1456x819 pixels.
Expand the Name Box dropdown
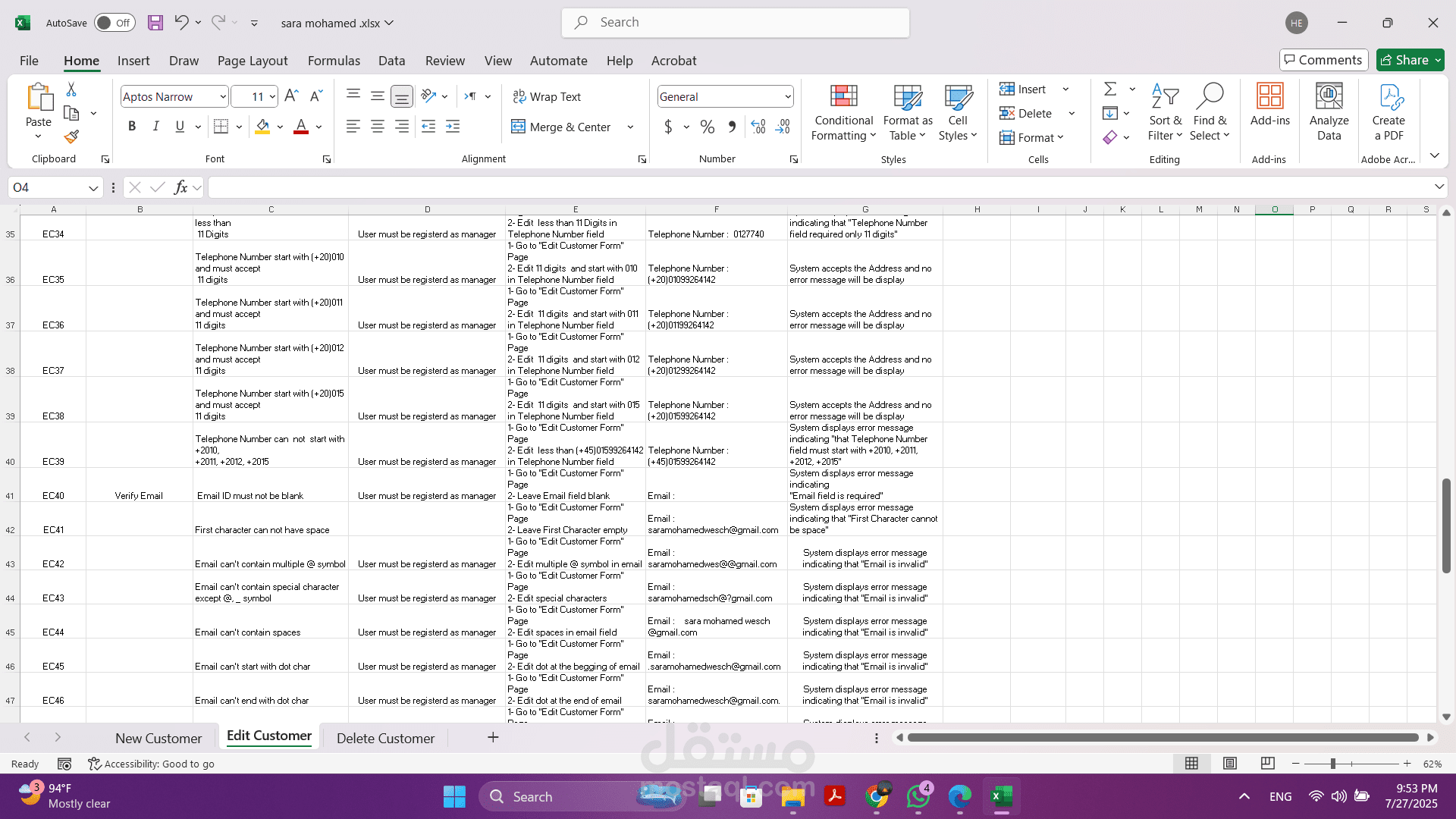pos(93,188)
